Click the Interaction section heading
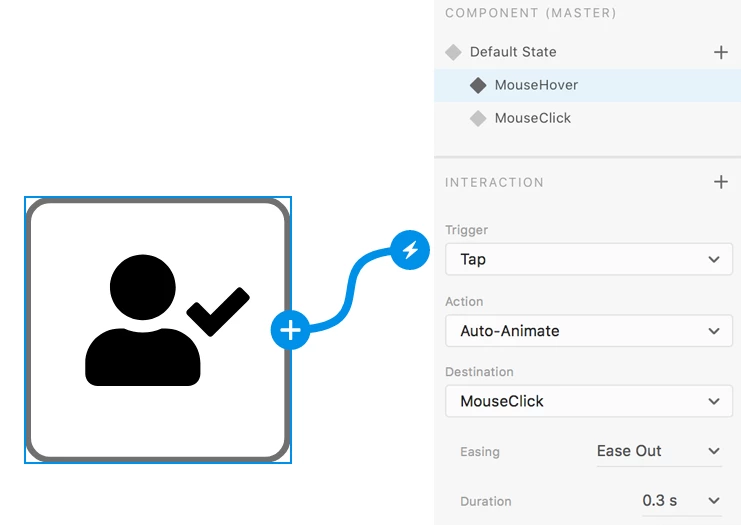 [494, 182]
